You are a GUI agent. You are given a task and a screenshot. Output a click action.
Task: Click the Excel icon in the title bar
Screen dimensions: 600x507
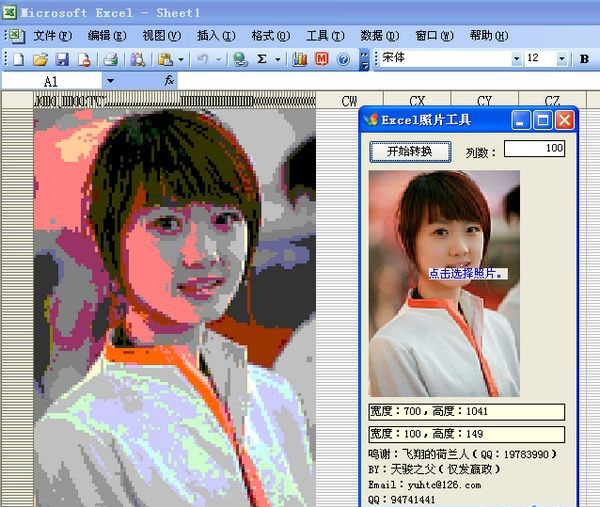point(9,12)
